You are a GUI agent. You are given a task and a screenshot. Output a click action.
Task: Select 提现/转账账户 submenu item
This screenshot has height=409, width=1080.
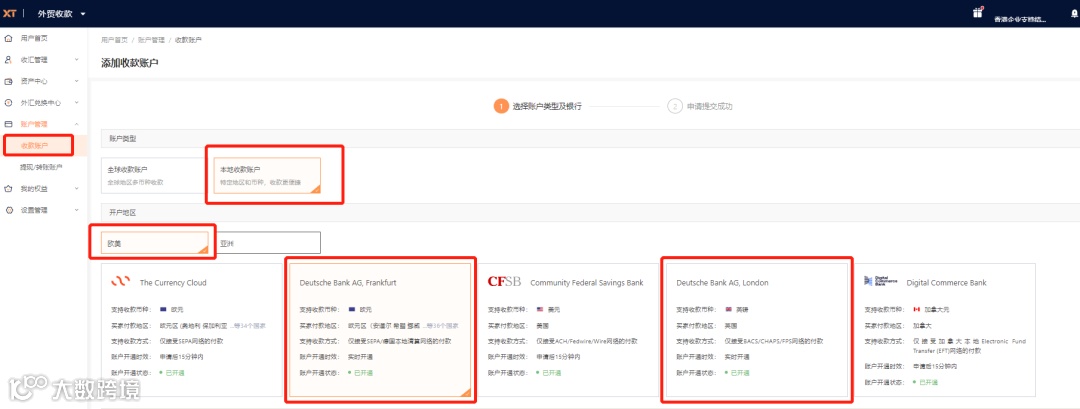point(43,167)
